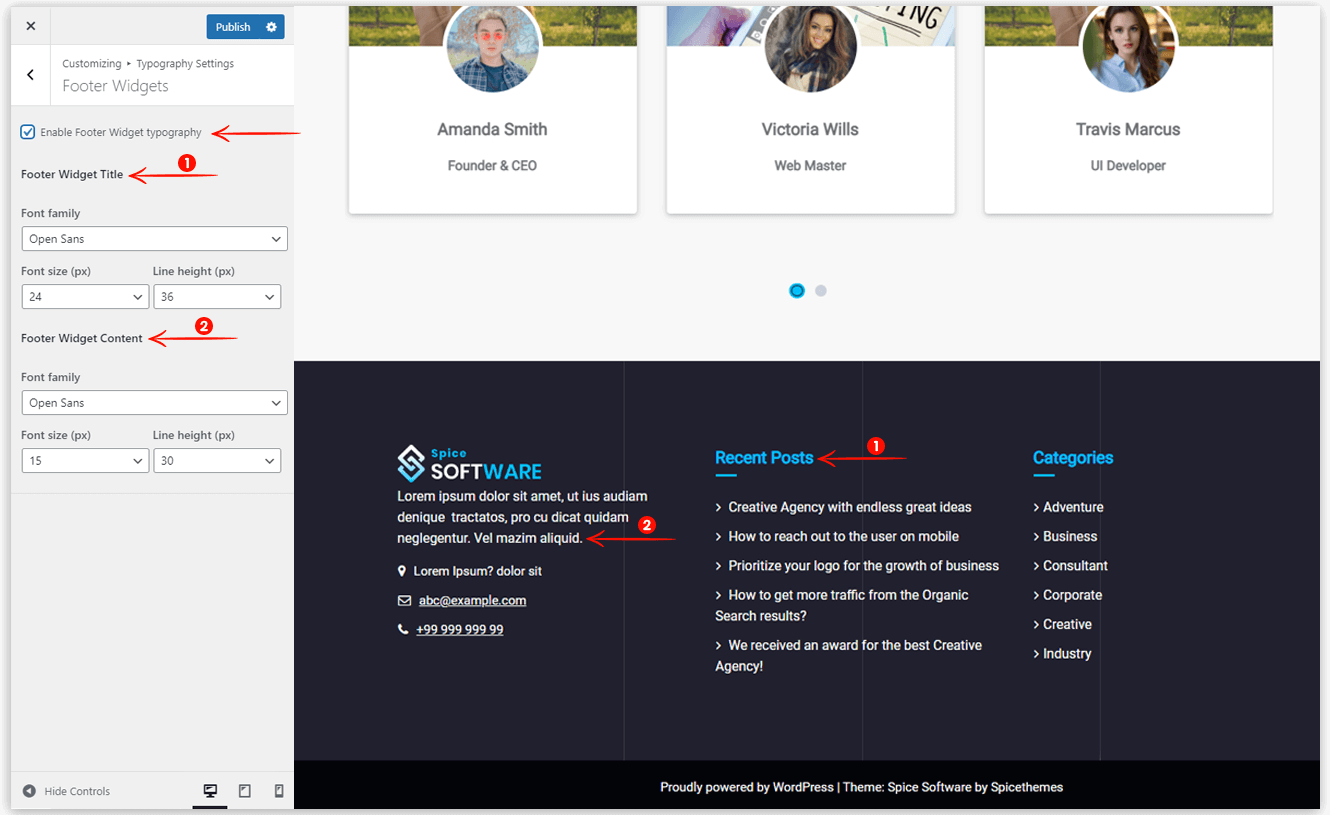Click the Publish button

(233, 27)
